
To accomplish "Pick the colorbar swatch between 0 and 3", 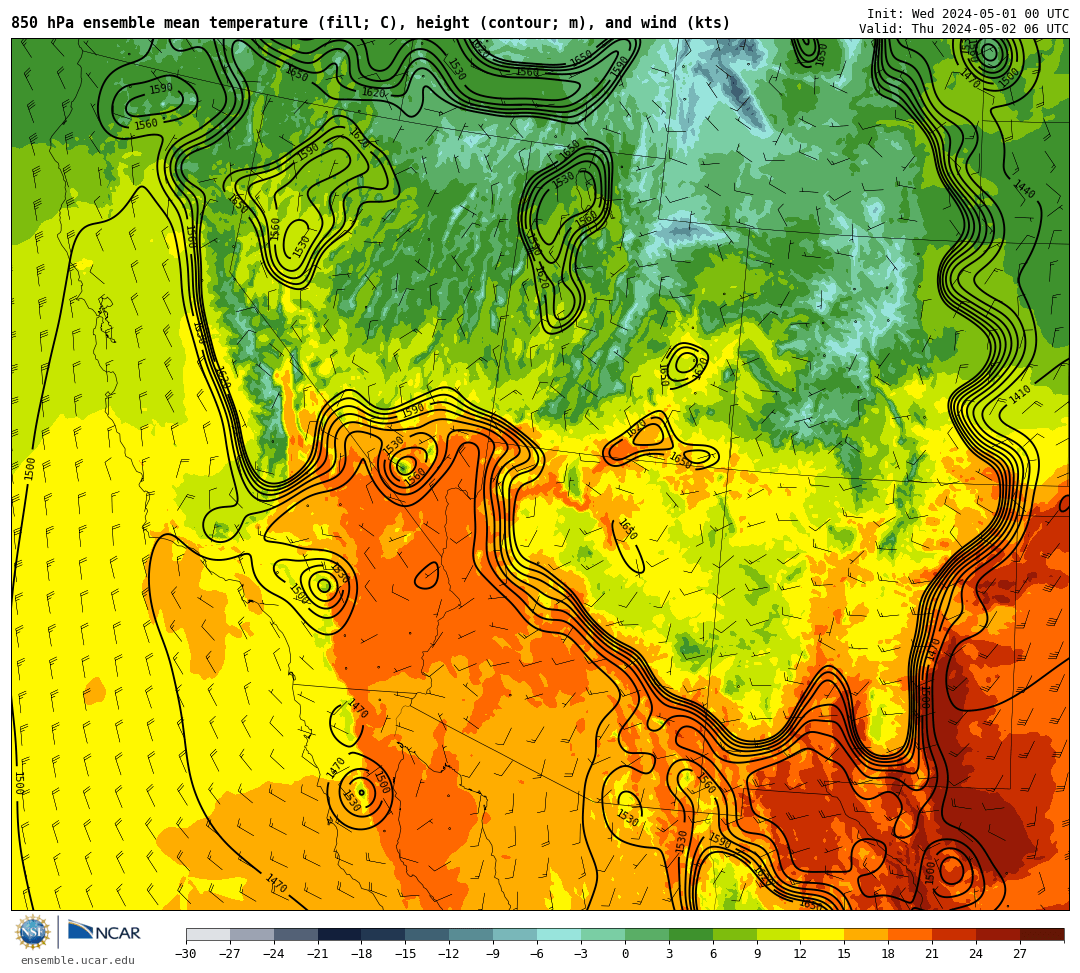I will tap(647, 934).
